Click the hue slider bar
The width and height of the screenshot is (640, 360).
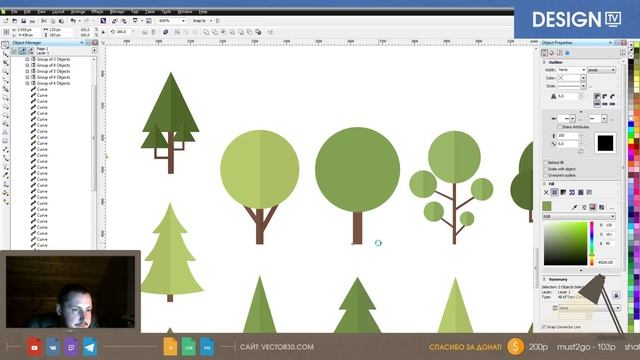tap(592, 243)
